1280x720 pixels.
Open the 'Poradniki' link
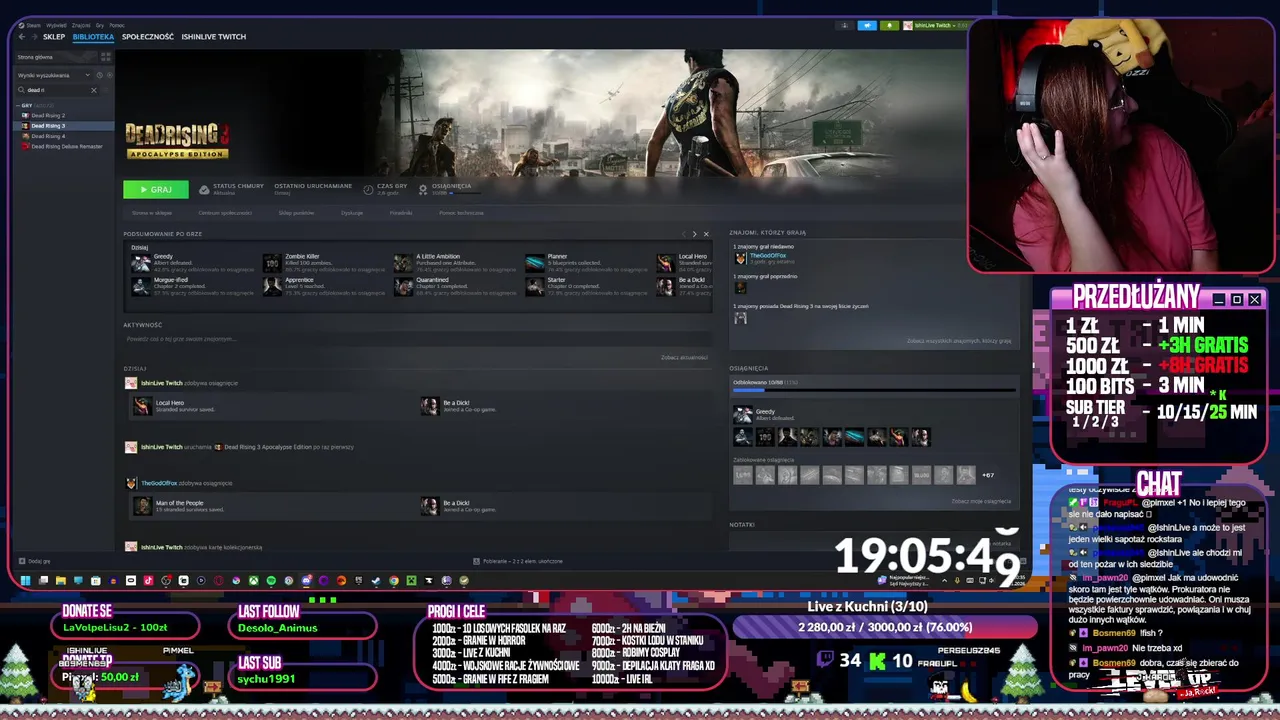coord(401,213)
